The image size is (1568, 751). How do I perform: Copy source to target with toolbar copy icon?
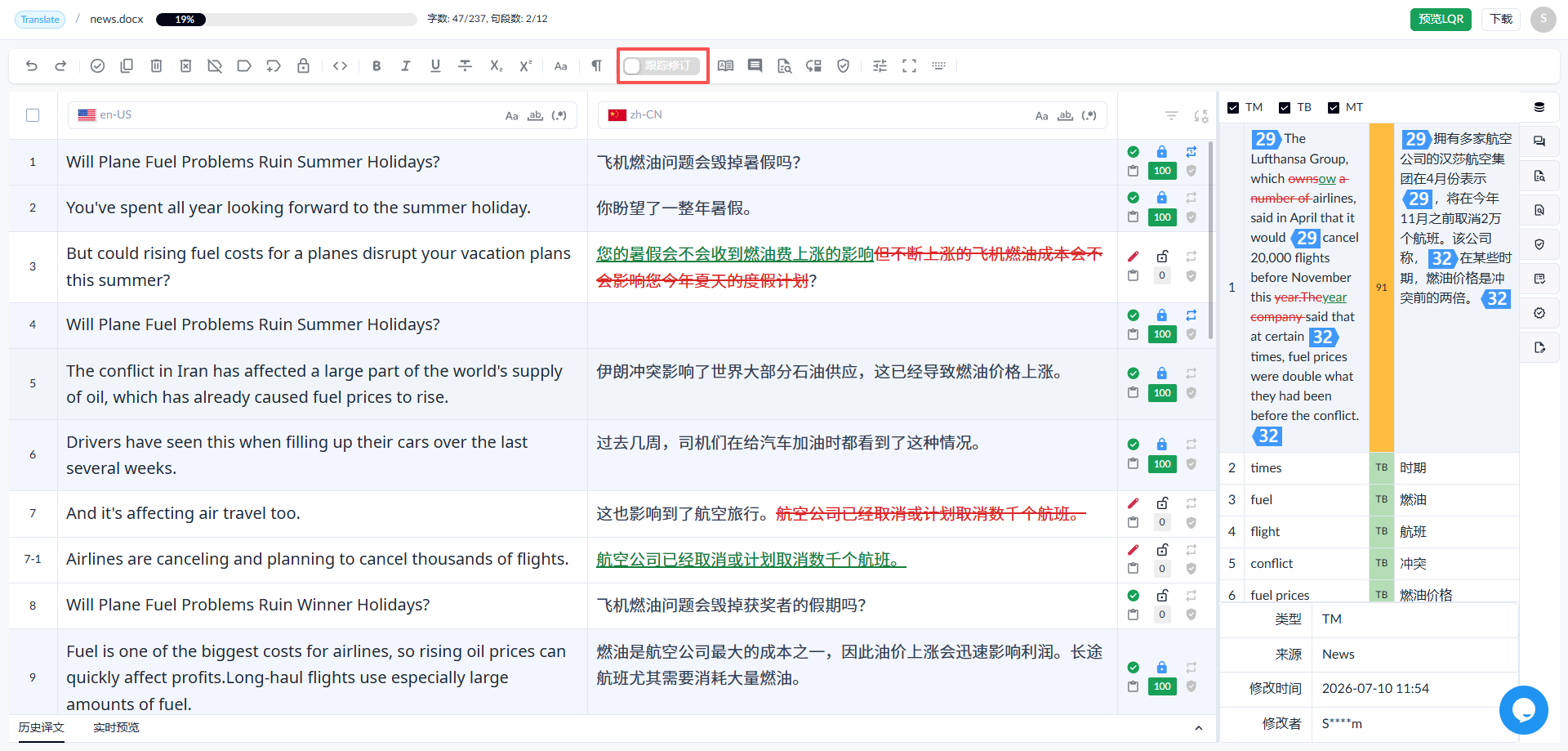[127, 66]
